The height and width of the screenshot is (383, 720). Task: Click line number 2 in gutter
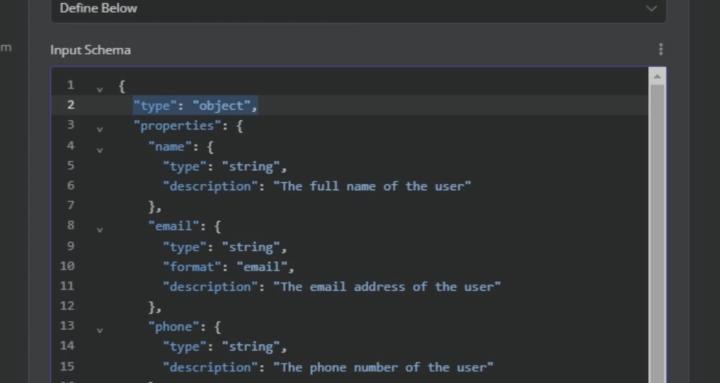click(x=70, y=105)
